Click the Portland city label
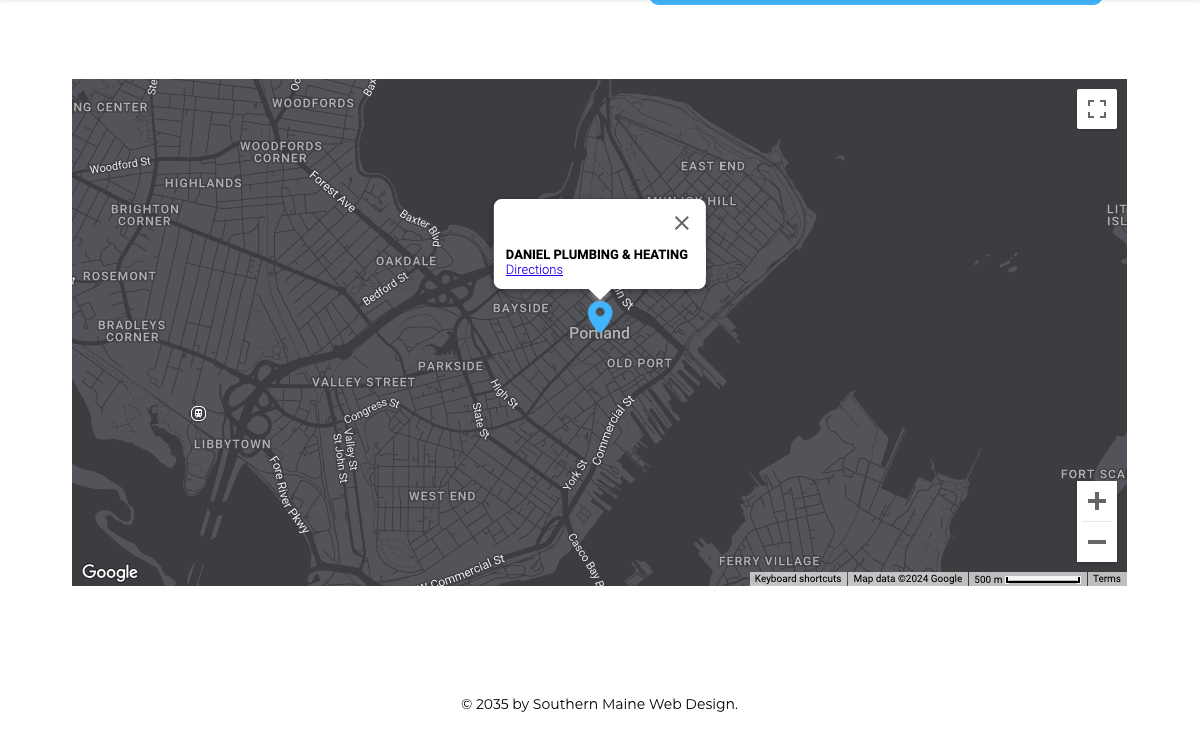 [600, 333]
